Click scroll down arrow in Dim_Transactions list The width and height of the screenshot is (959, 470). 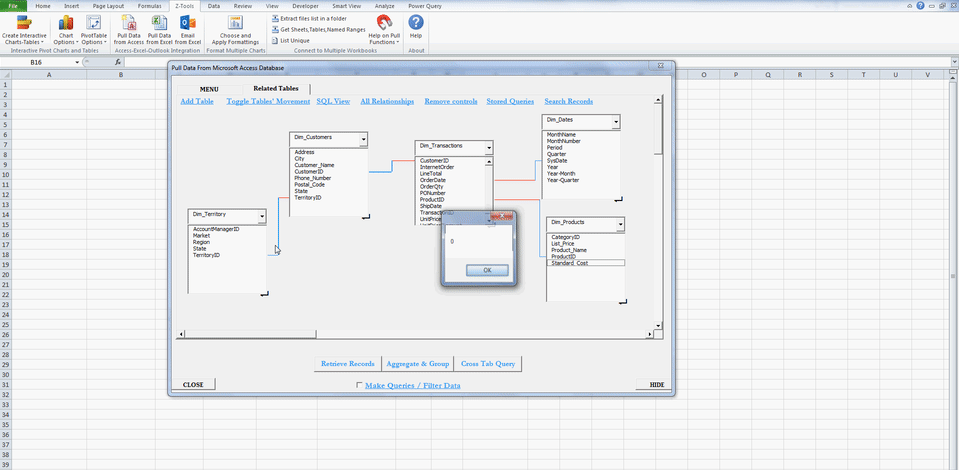point(489,220)
